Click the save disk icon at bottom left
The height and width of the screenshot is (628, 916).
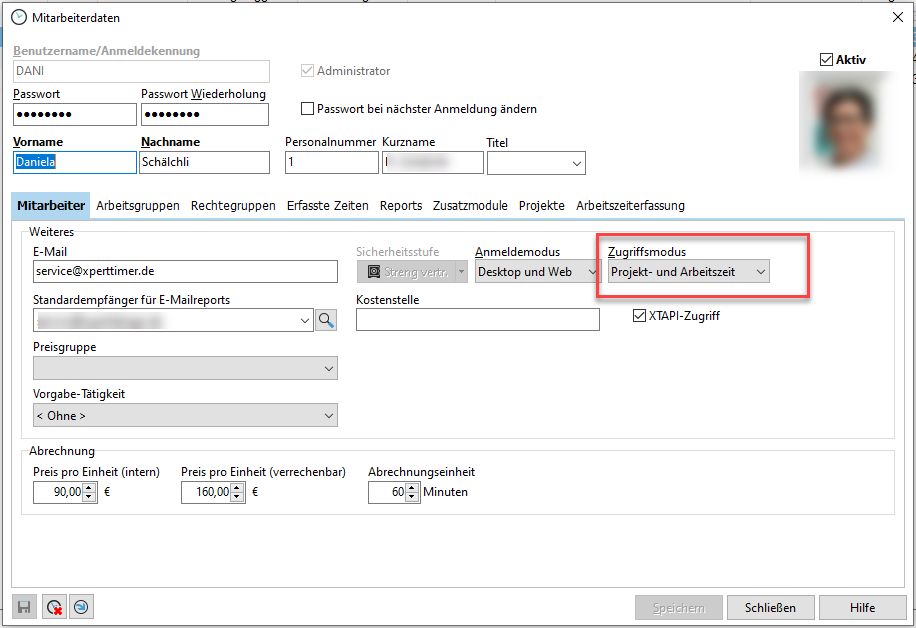tap(24, 606)
